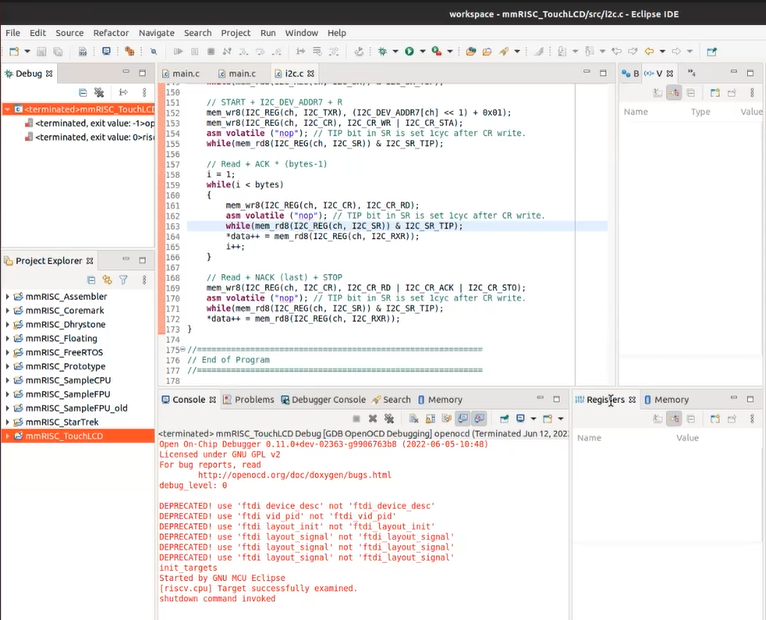Click Remove All Terminated Launches in Console toolbar

388,419
